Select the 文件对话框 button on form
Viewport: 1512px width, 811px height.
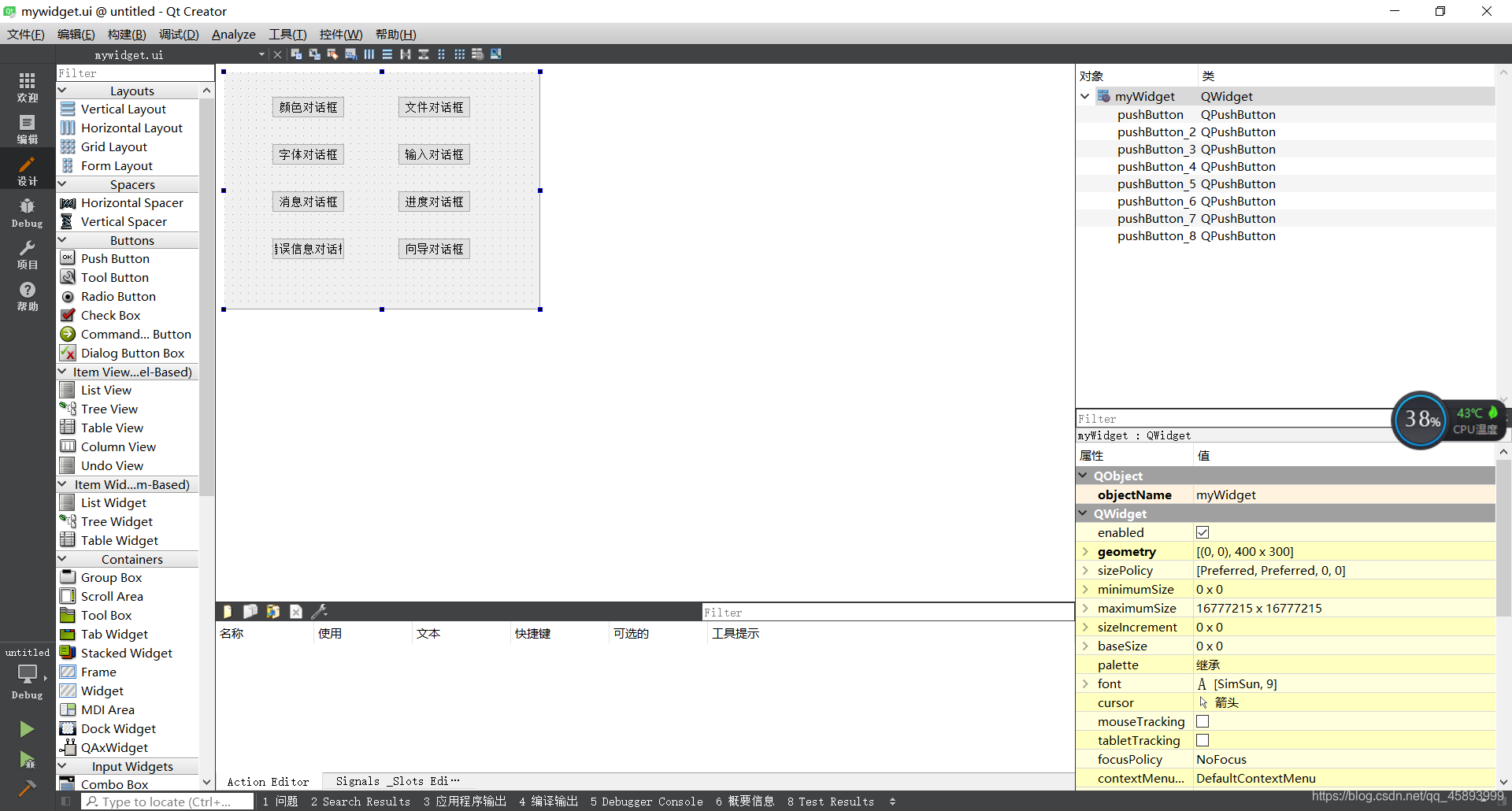point(434,108)
